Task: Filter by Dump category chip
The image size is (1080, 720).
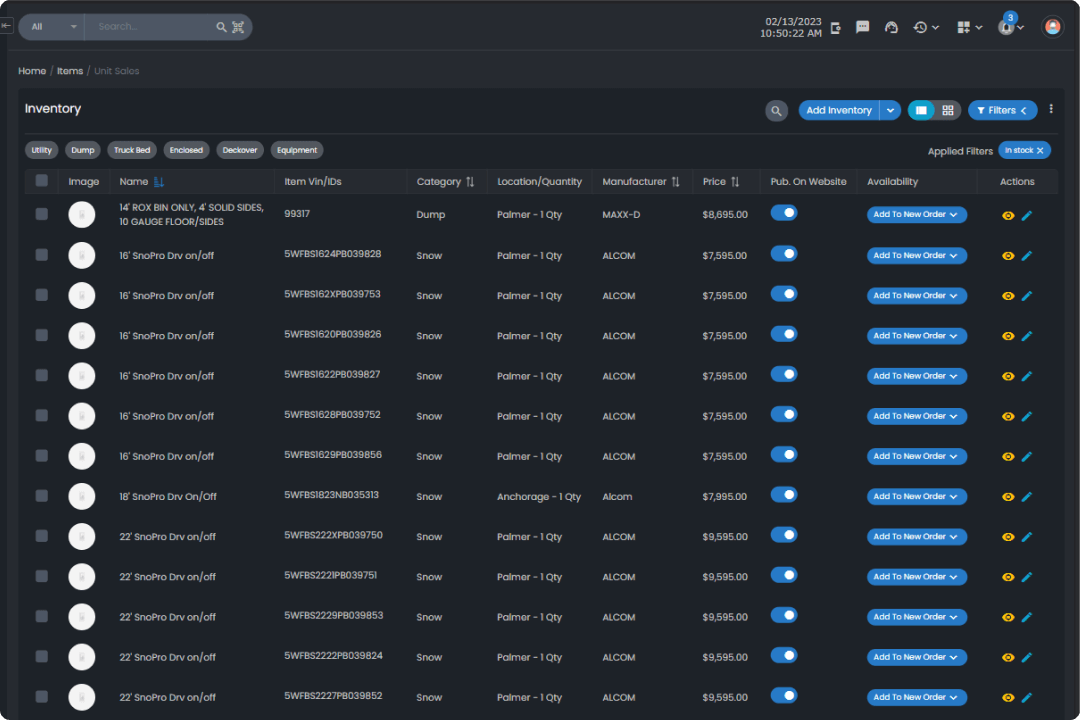Action: click(83, 150)
